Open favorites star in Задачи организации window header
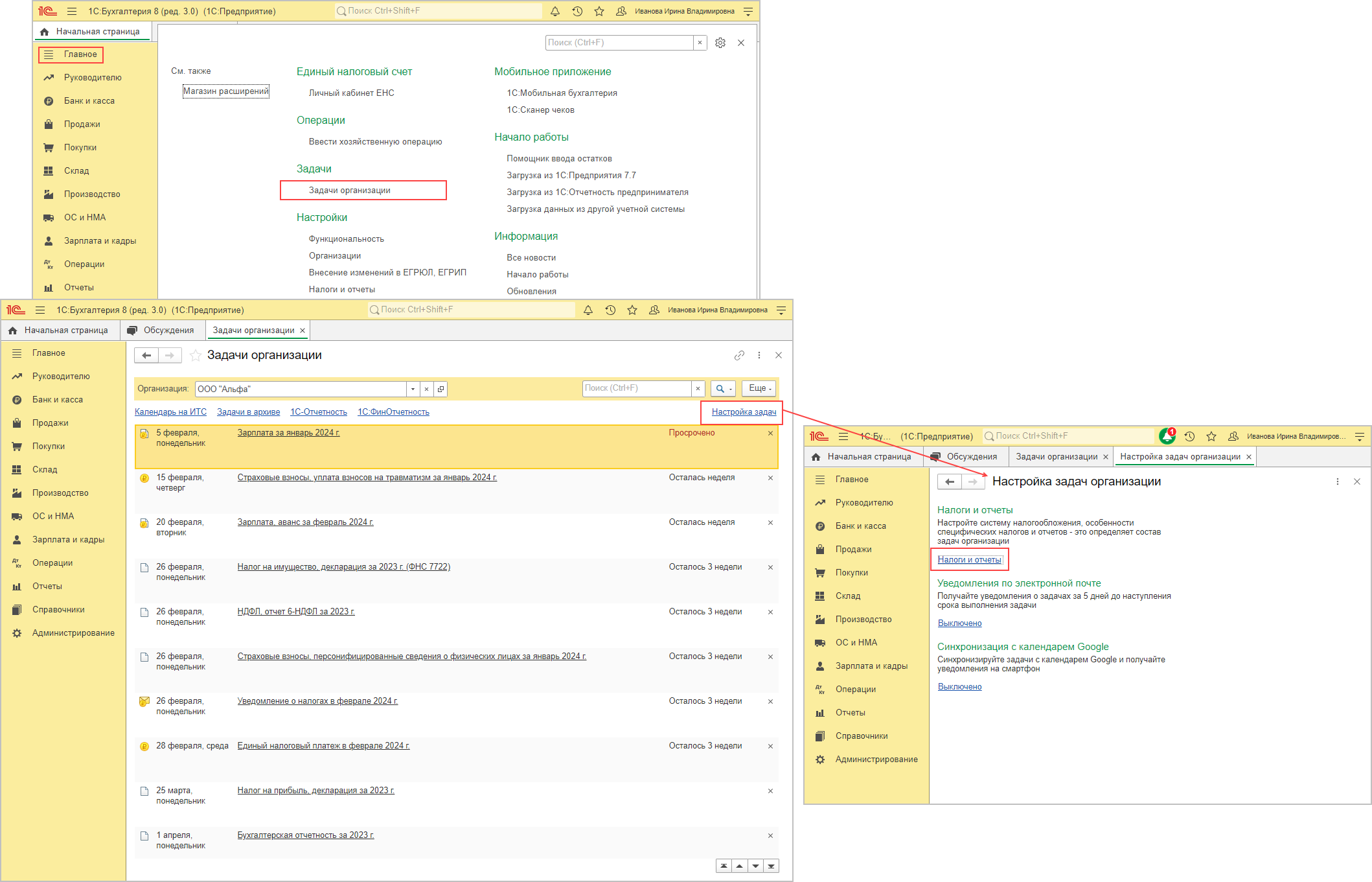Screen dimensions: 1372x882 coord(632,310)
